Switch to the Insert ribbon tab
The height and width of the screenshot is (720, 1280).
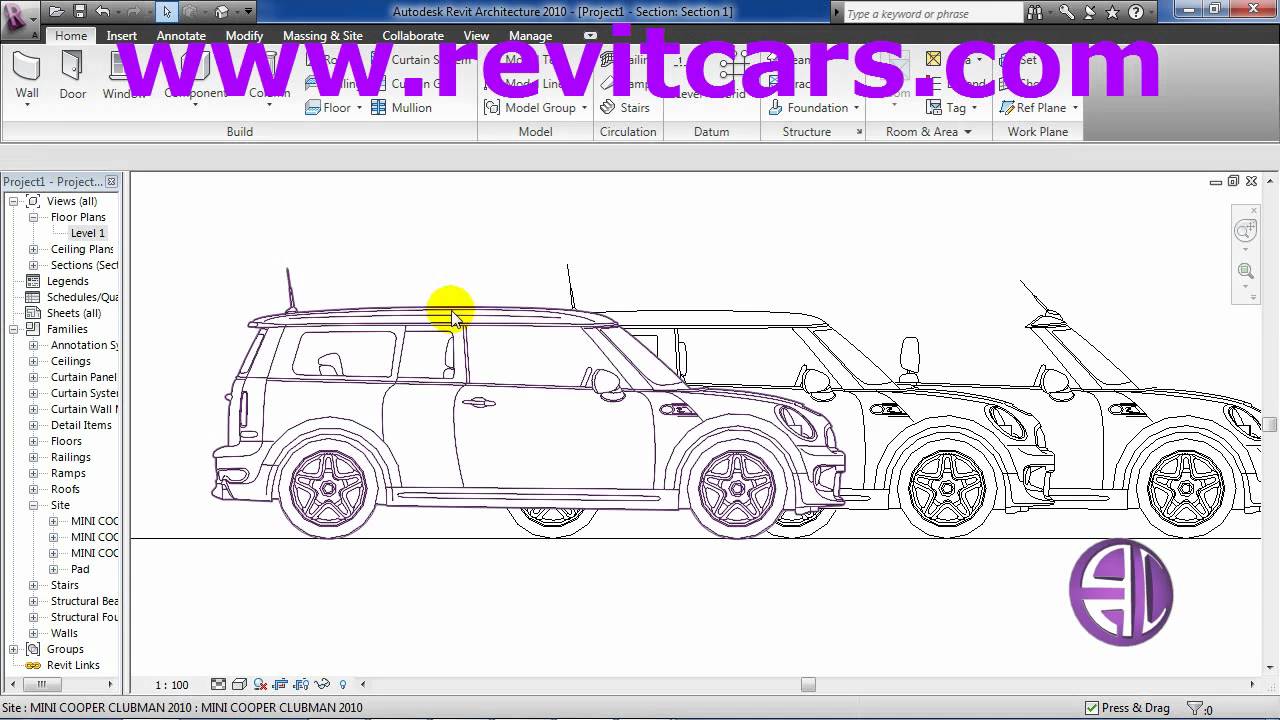click(x=122, y=35)
